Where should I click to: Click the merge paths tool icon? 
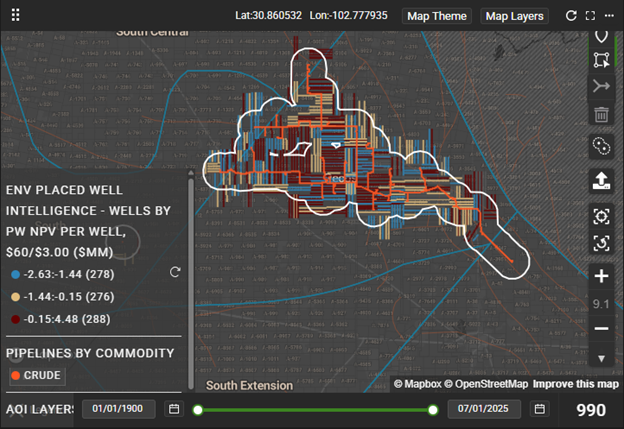tap(602, 87)
